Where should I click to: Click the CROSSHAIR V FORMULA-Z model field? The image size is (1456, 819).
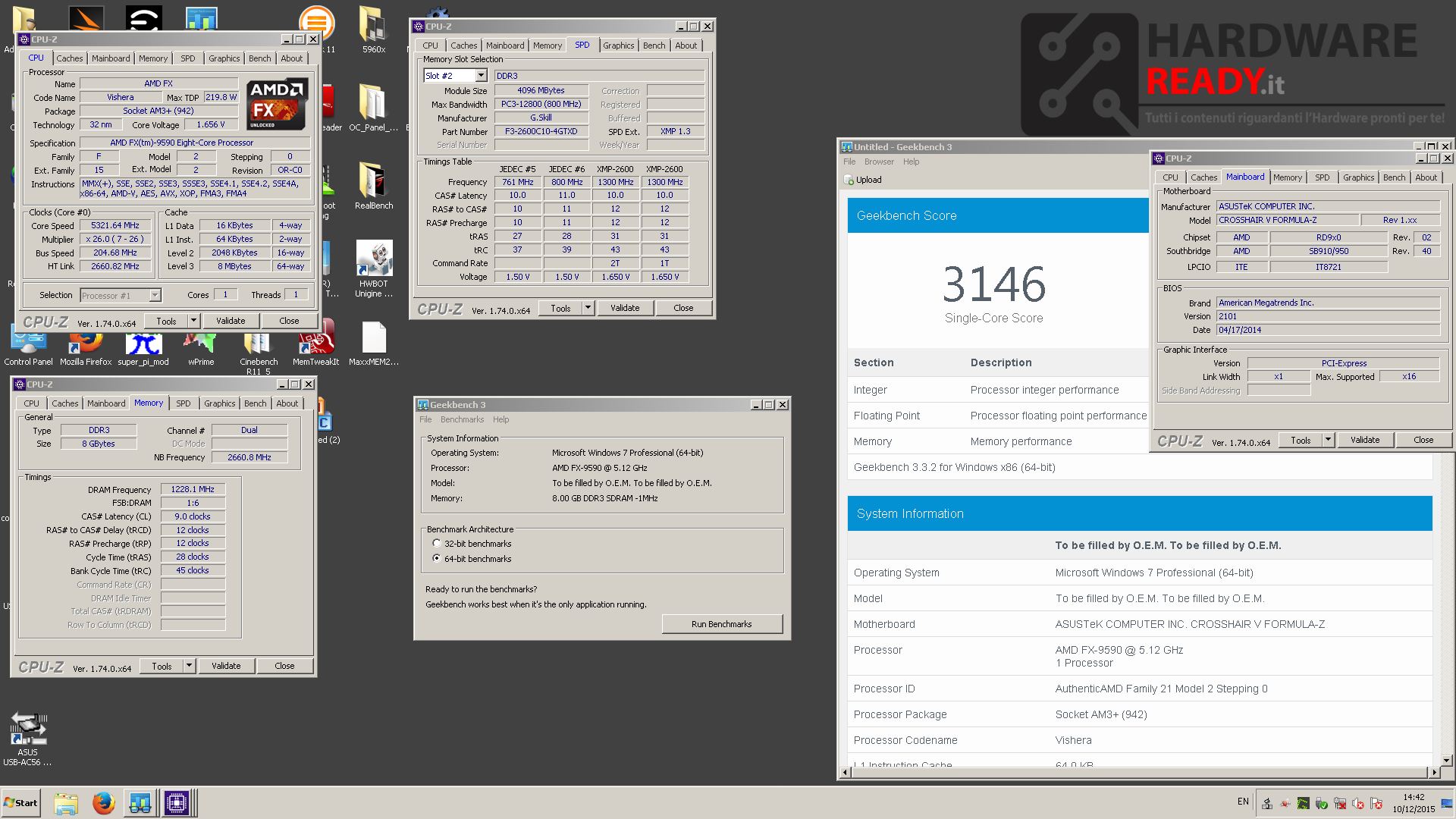tap(1287, 220)
